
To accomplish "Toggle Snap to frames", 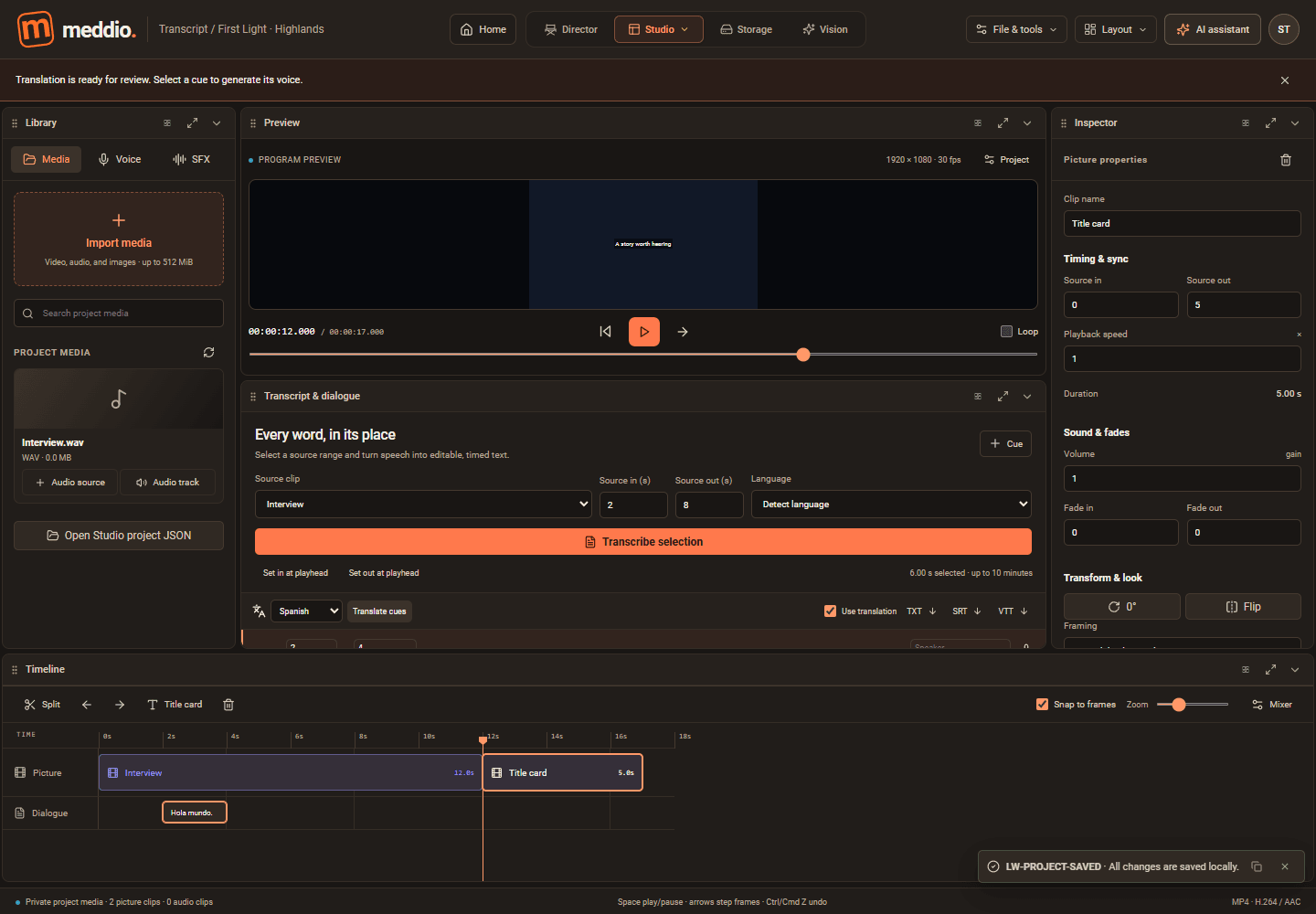I will tap(1042, 705).
